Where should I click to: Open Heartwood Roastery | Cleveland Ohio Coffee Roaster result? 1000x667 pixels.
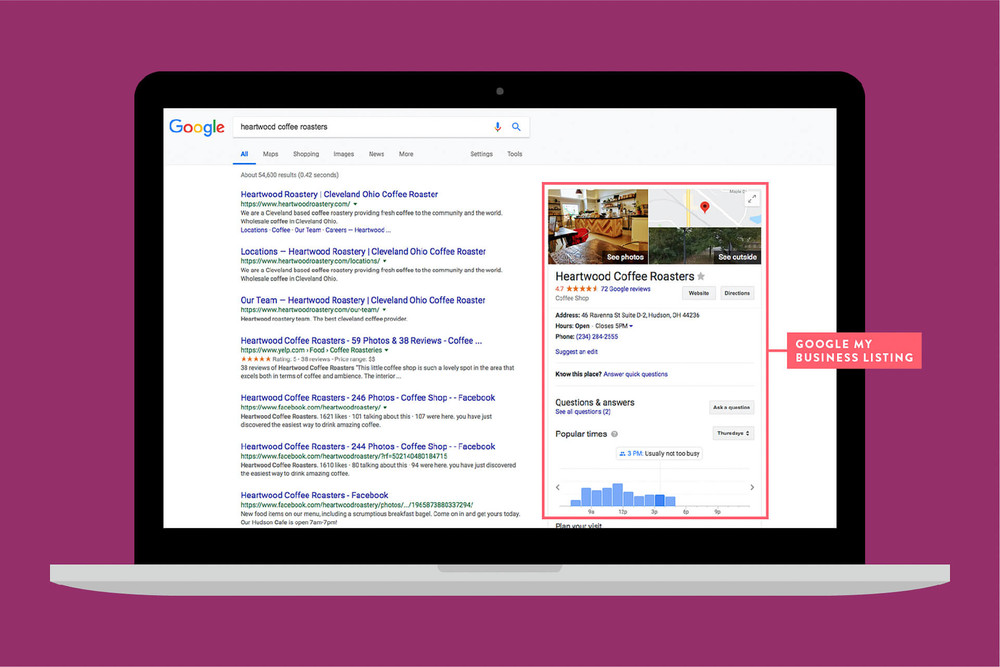(x=339, y=194)
